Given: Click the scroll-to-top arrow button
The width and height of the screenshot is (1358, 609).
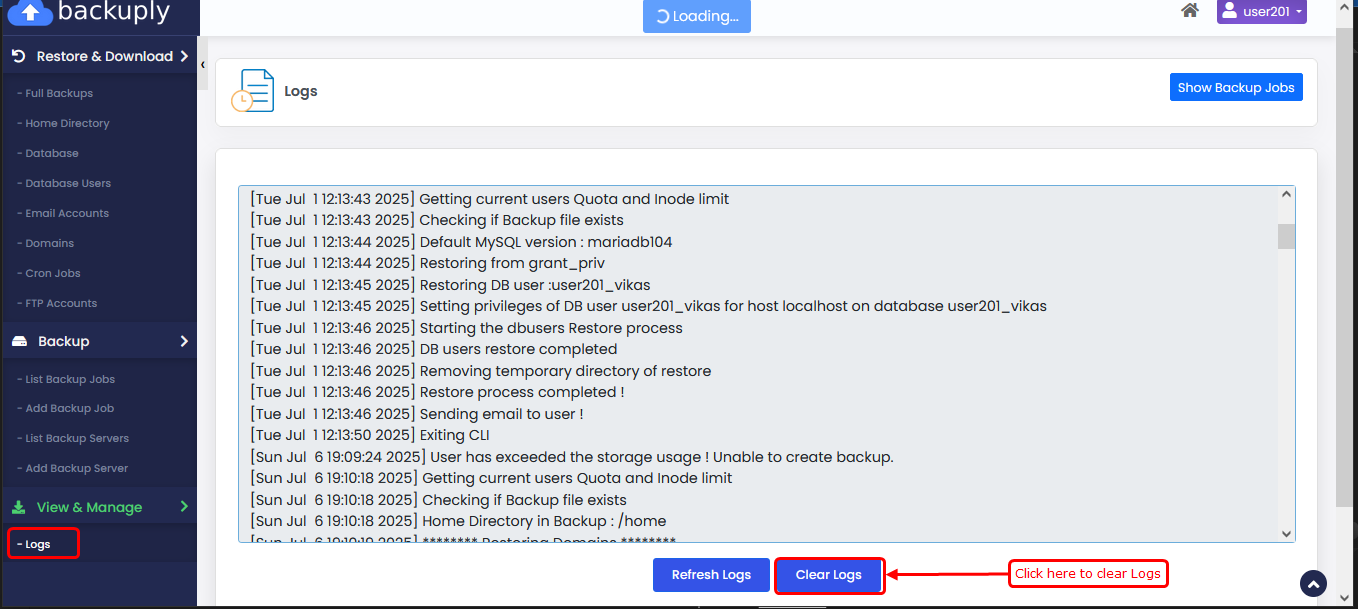Looking at the screenshot, I should (1313, 584).
